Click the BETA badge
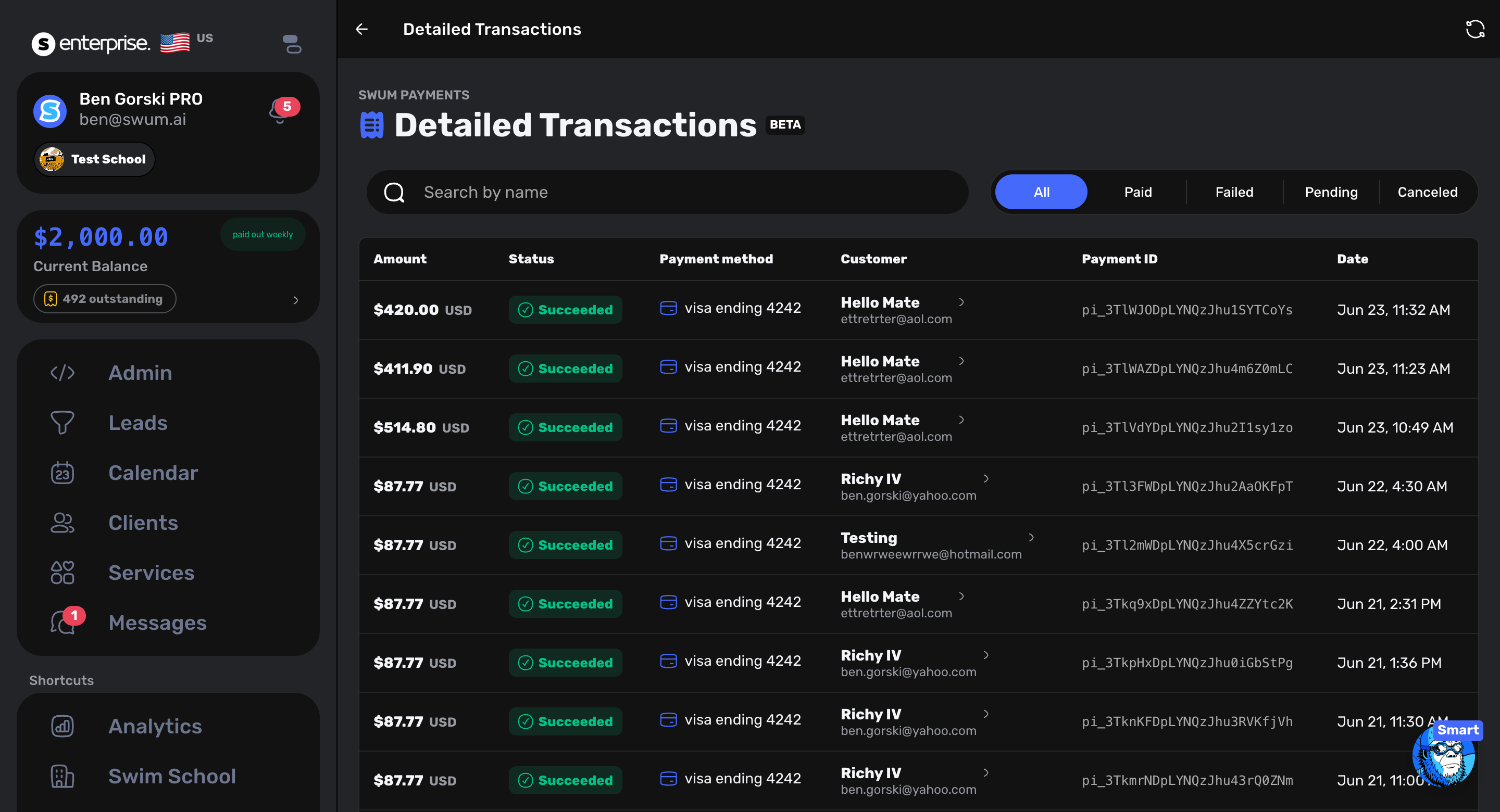The width and height of the screenshot is (1500, 812). click(785, 124)
